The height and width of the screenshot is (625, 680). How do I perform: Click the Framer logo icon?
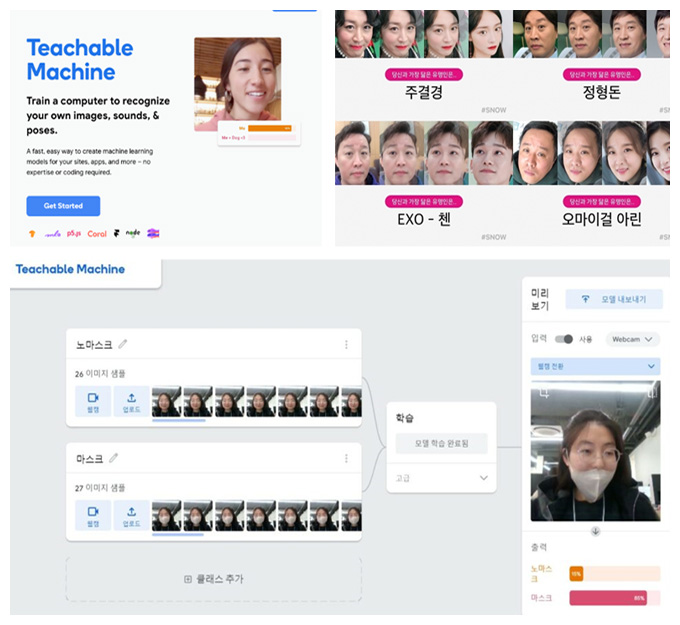[116, 233]
